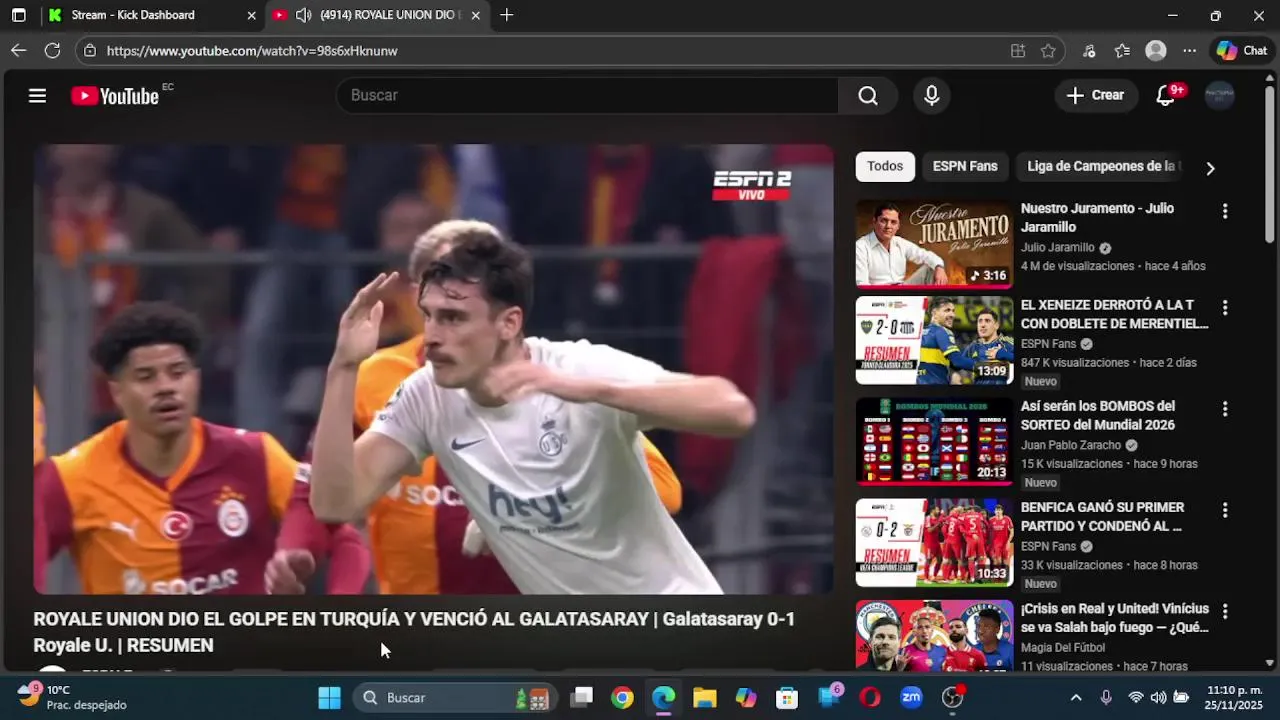Open Opera browser from taskbar
The image size is (1280, 720).
coord(870,697)
